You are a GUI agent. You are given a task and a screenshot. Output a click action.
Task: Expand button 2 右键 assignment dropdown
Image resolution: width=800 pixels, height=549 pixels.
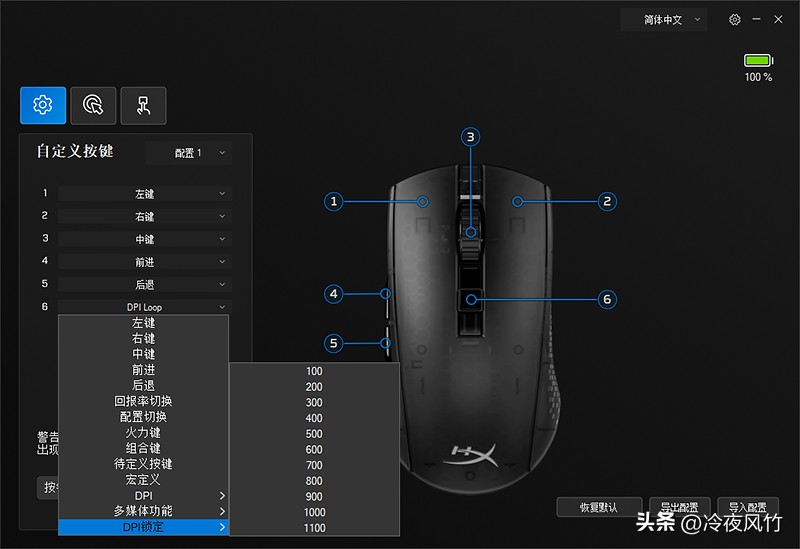144,216
